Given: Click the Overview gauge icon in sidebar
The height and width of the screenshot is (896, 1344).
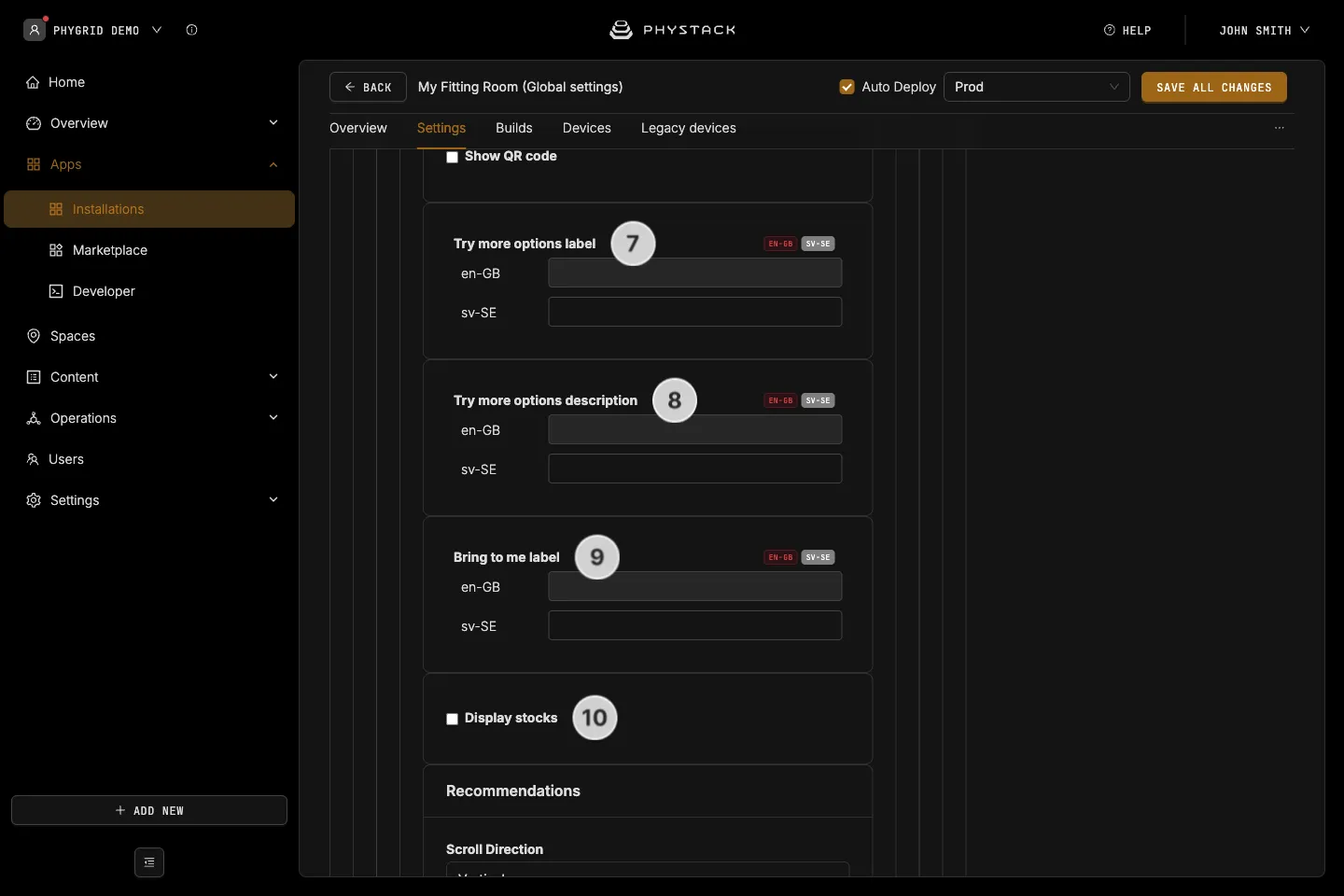Looking at the screenshot, I should coord(34,123).
